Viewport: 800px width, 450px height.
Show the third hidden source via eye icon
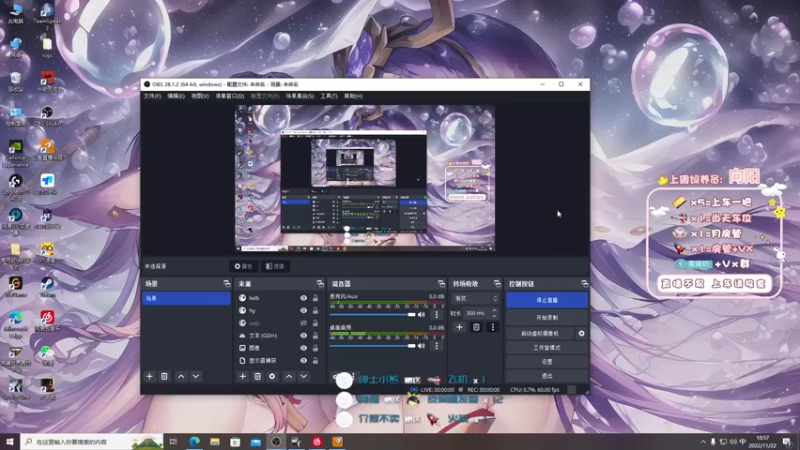[304, 323]
